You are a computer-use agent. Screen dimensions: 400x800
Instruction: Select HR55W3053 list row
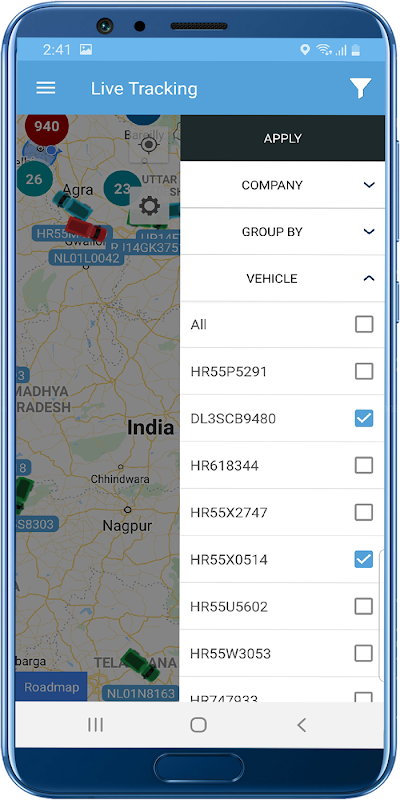pos(282,653)
